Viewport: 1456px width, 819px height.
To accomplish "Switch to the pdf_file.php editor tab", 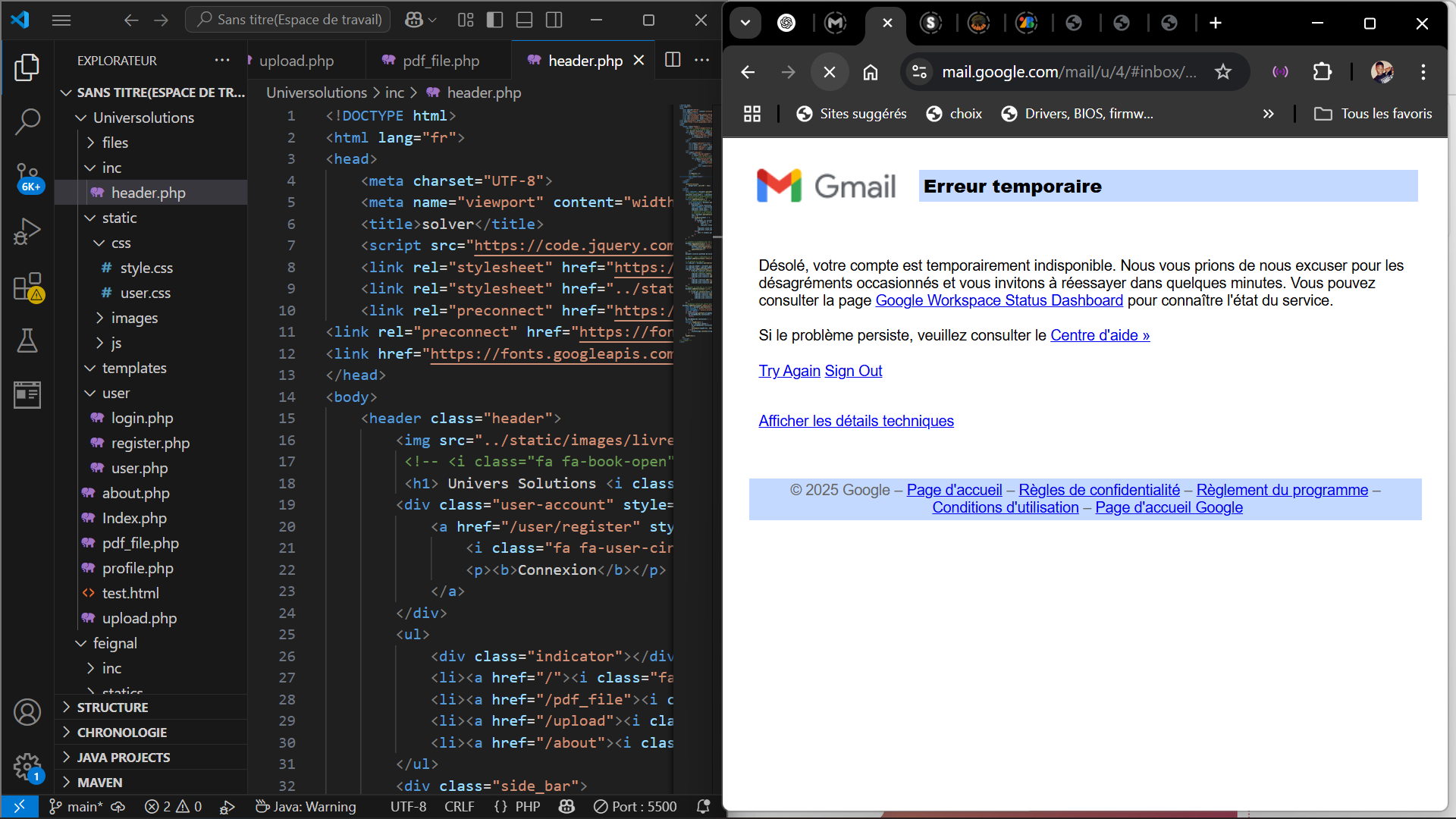I will tap(440, 61).
